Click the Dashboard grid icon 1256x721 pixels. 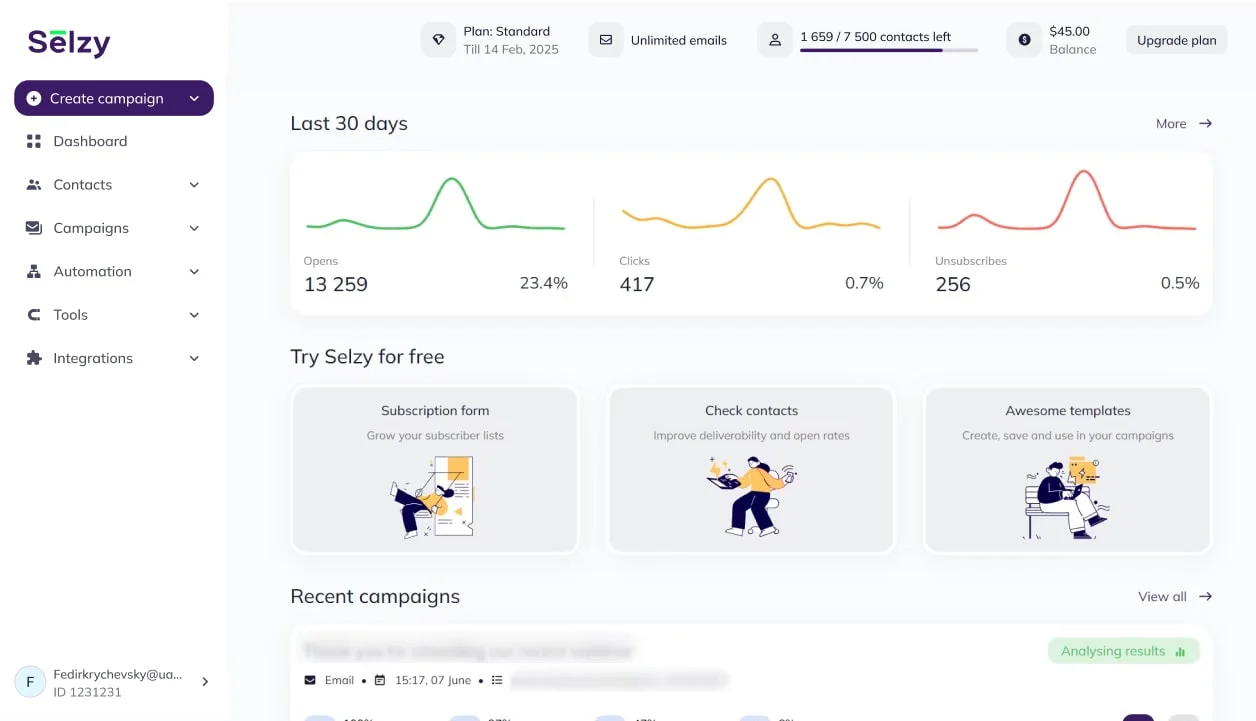tap(34, 141)
